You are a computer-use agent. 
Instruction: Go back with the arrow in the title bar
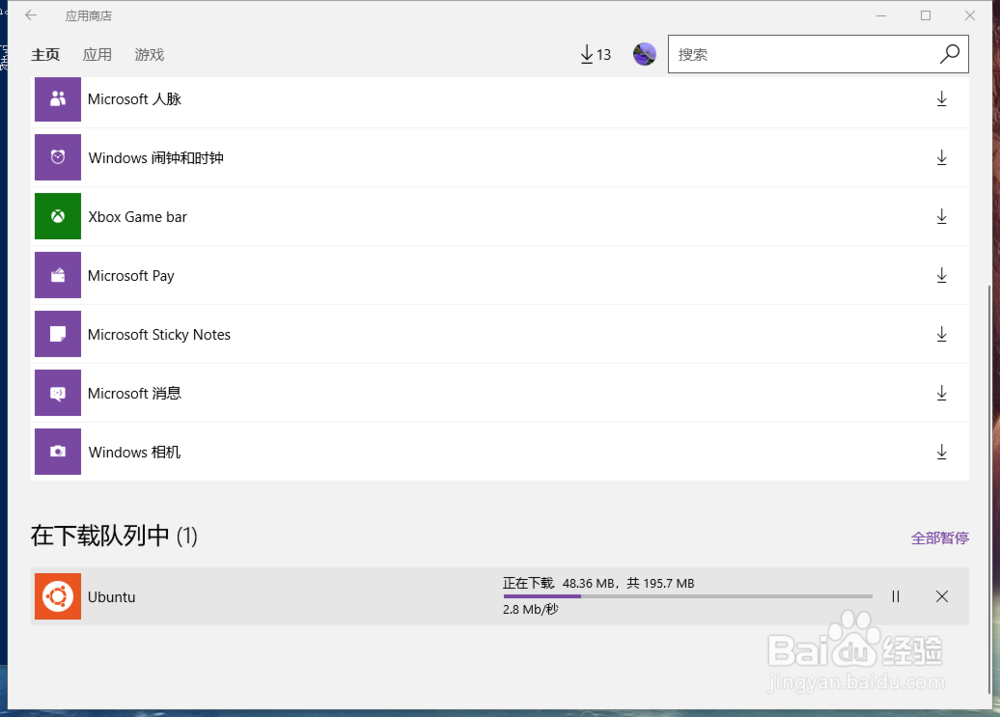[31, 15]
